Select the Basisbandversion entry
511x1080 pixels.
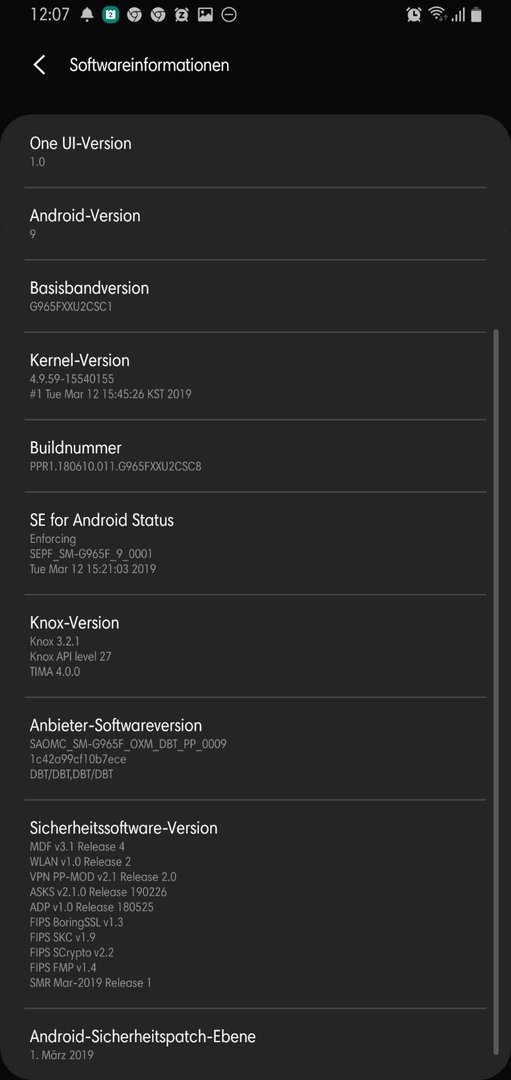point(256,295)
